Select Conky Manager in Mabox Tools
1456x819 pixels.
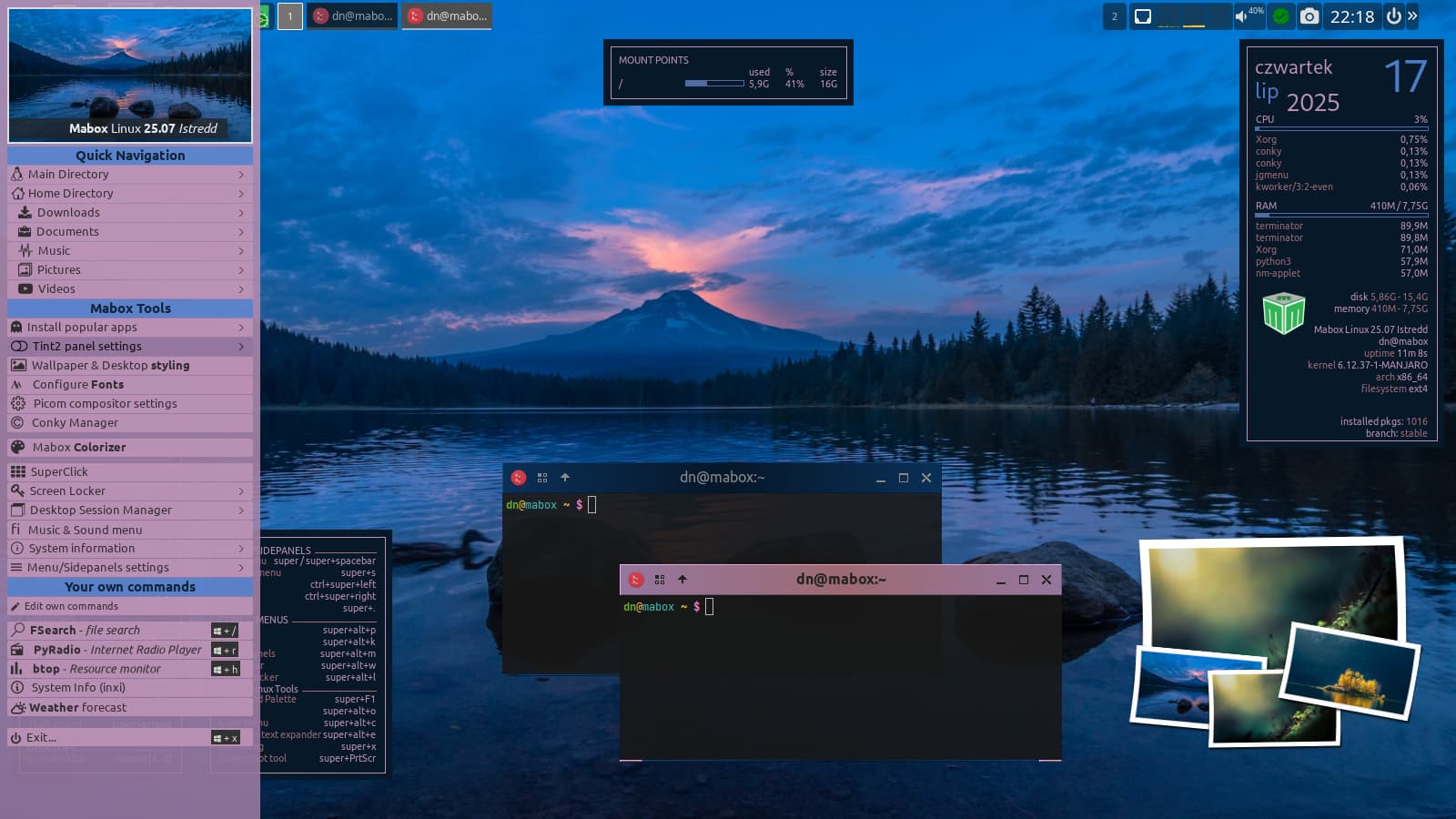pos(75,423)
